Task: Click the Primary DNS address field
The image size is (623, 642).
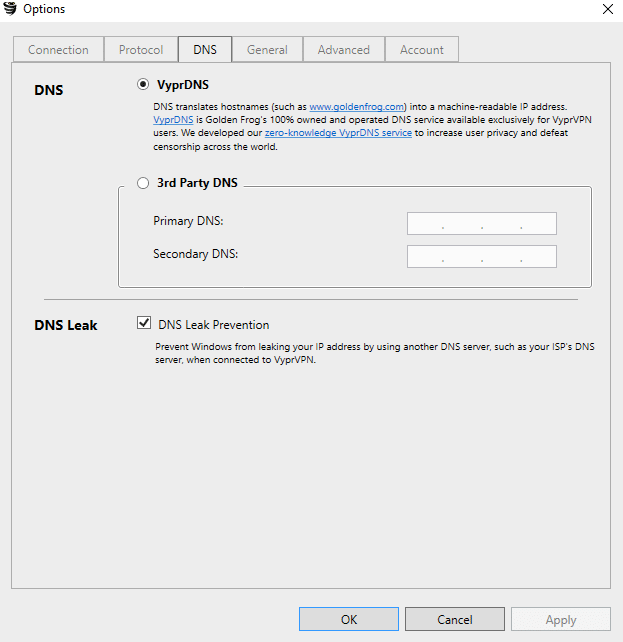Action: pos(482,224)
